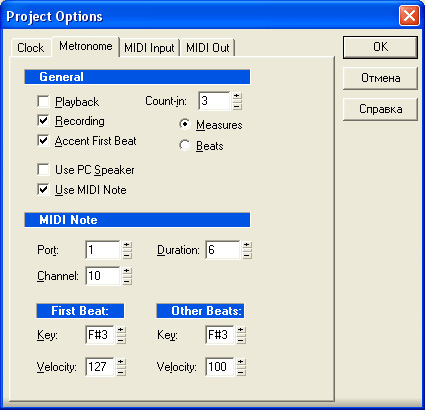Open the MIDI Out tab

(208, 48)
